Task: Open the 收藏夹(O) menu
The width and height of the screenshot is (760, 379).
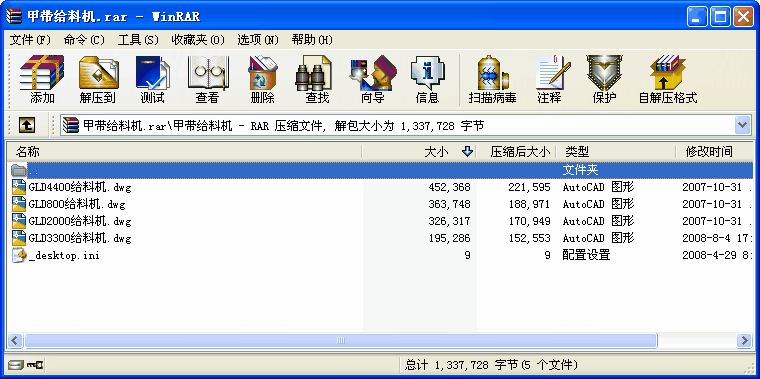Action: pyautogui.click(x=198, y=40)
